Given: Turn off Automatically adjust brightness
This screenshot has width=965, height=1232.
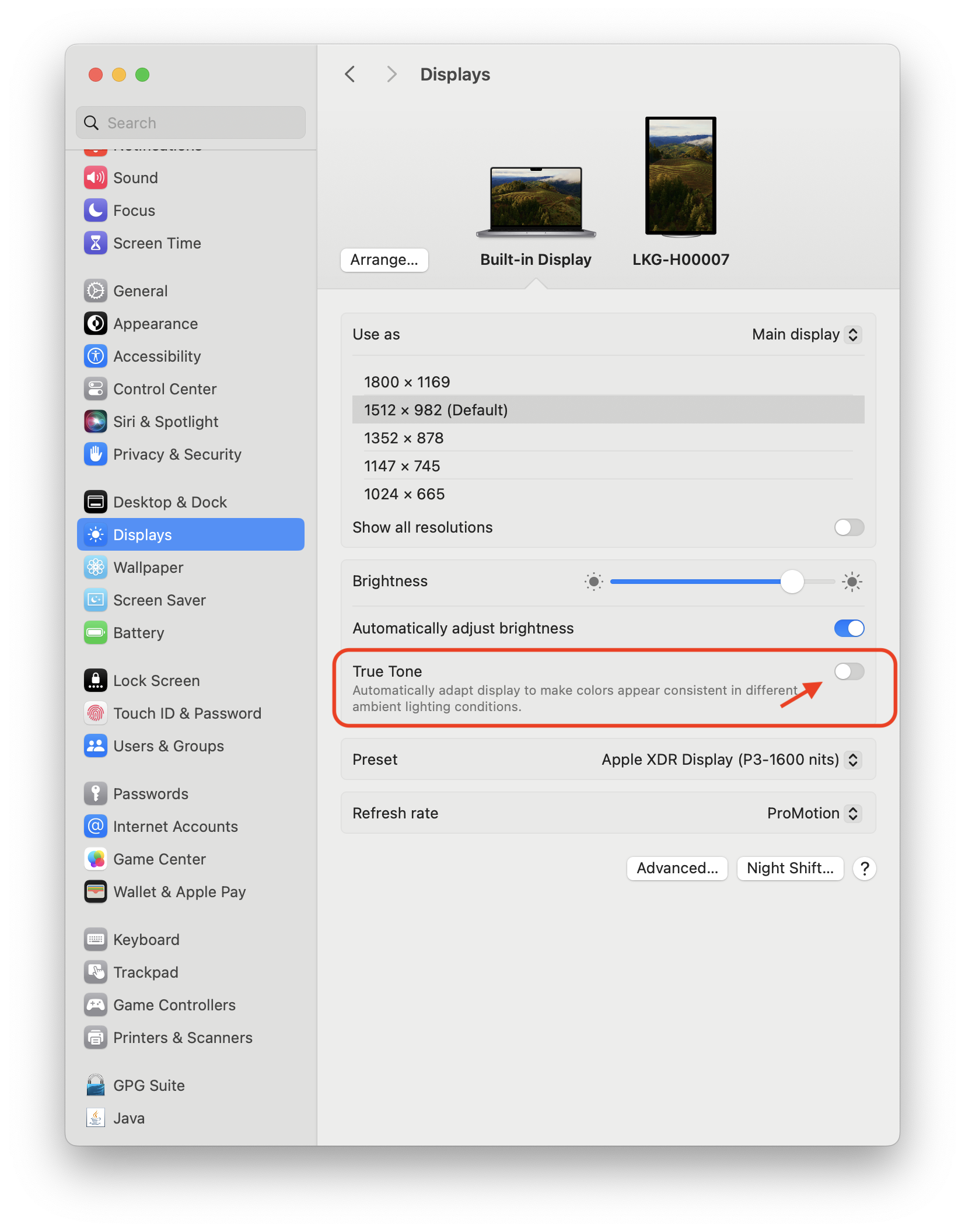Looking at the screenshot, I should pos(849,628).
